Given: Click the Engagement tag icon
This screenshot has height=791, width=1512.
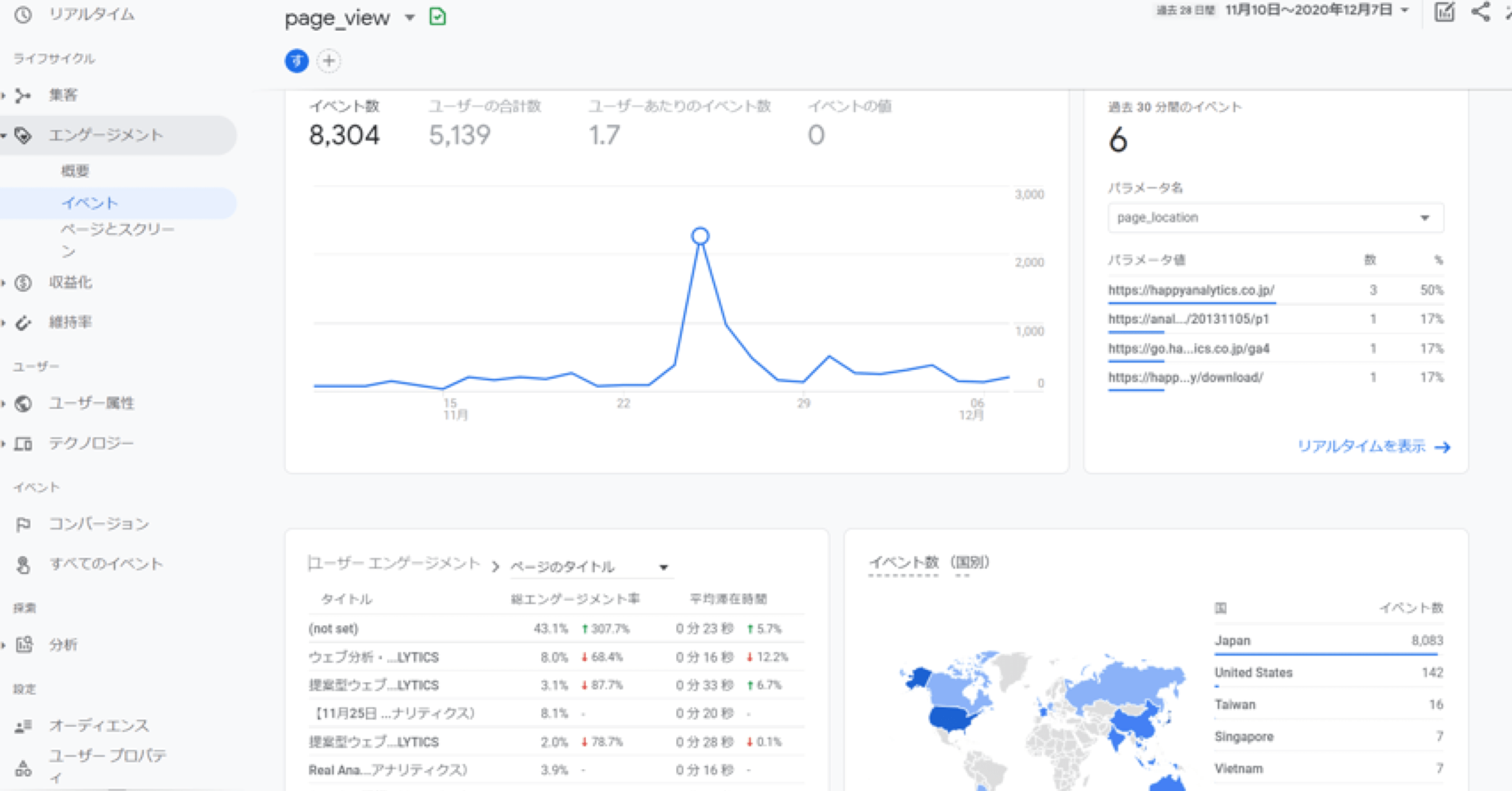Looking at the screenshot, I should (x=23, y=135).
